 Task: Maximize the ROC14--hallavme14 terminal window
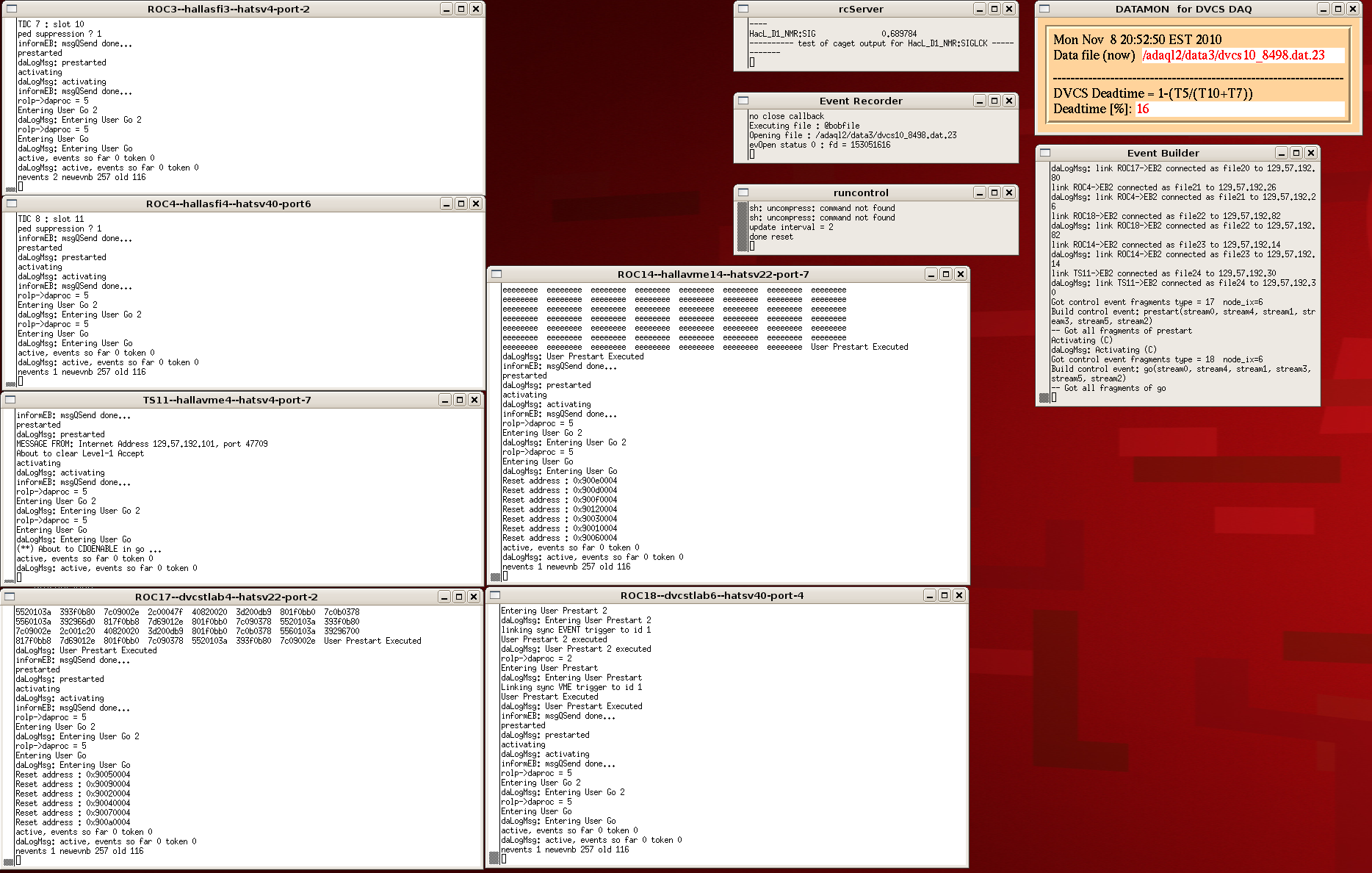click(946, 274)
